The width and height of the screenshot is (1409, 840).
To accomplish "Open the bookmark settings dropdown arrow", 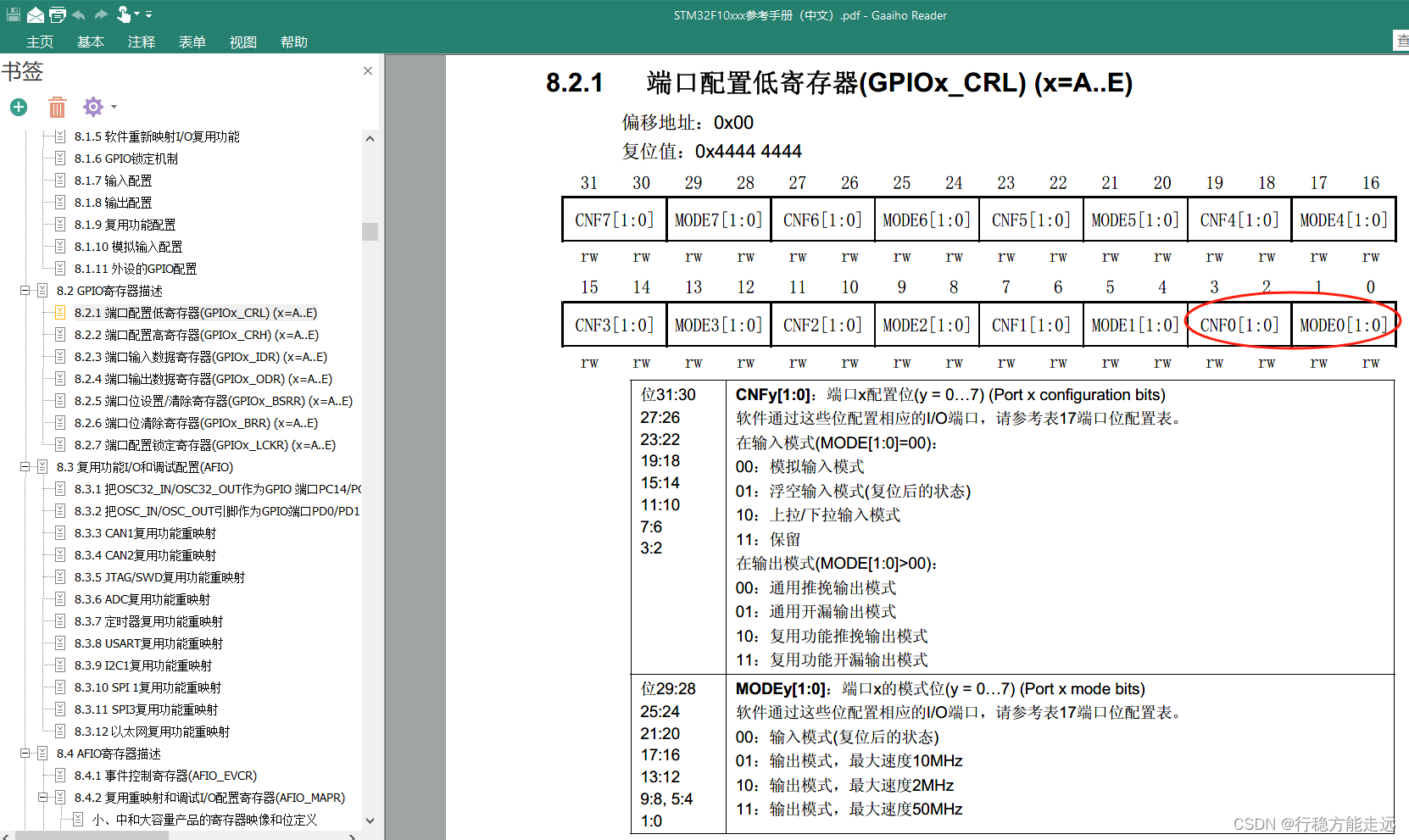I will tap(114, 107).
